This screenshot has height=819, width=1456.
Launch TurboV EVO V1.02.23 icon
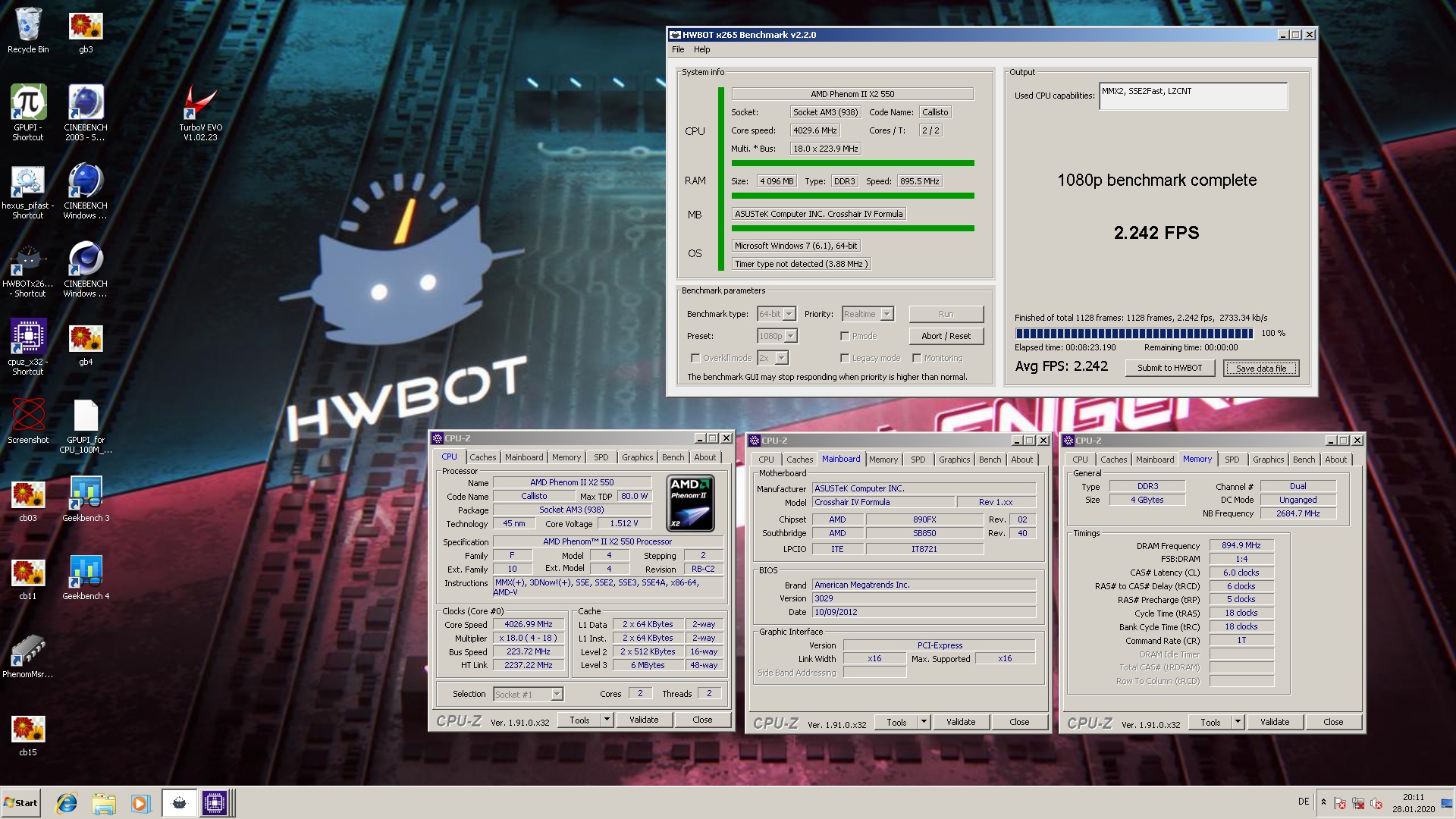point(200,112)
